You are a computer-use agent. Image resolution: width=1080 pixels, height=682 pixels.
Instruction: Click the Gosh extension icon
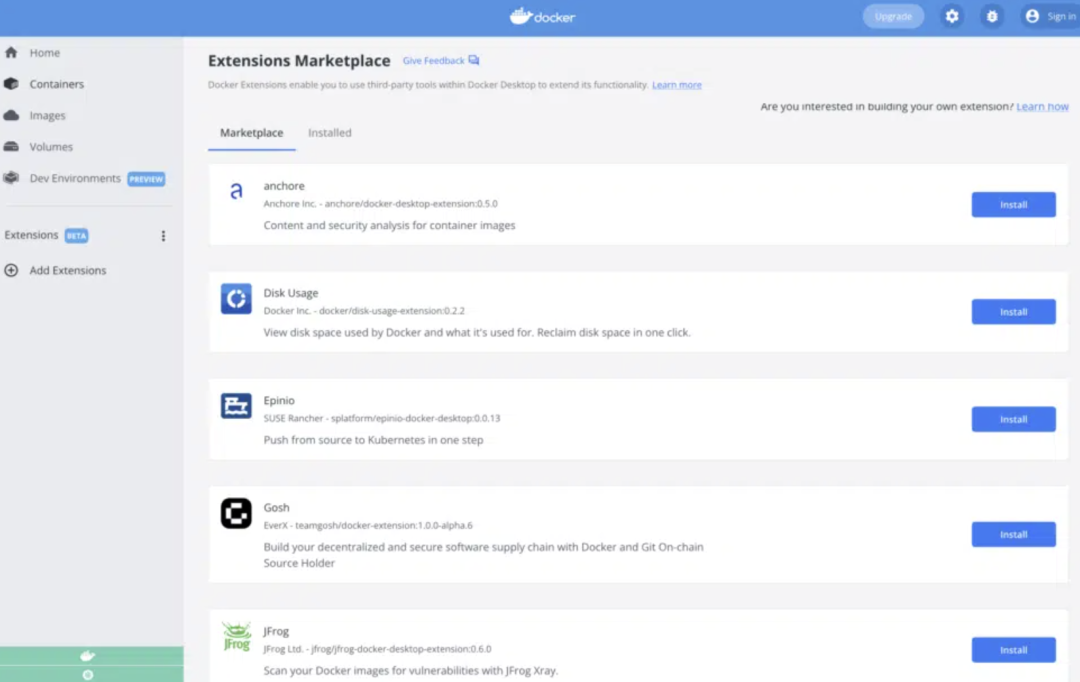236,513
